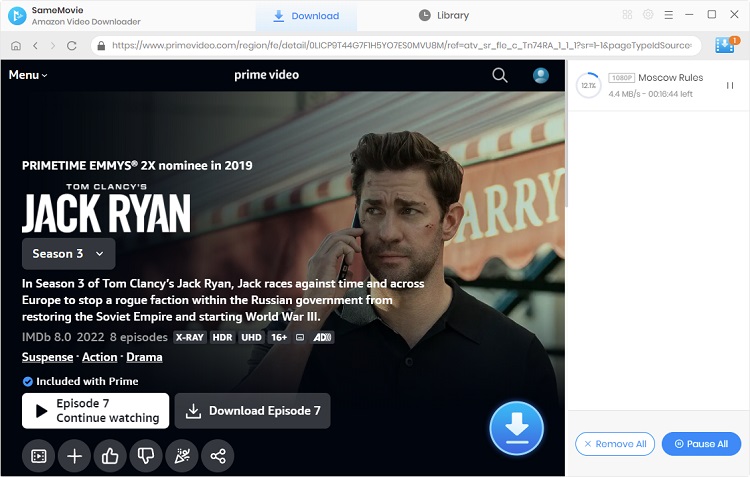Click the HDR badge
The height and width of the screenshot is (477, 750).
222,337
